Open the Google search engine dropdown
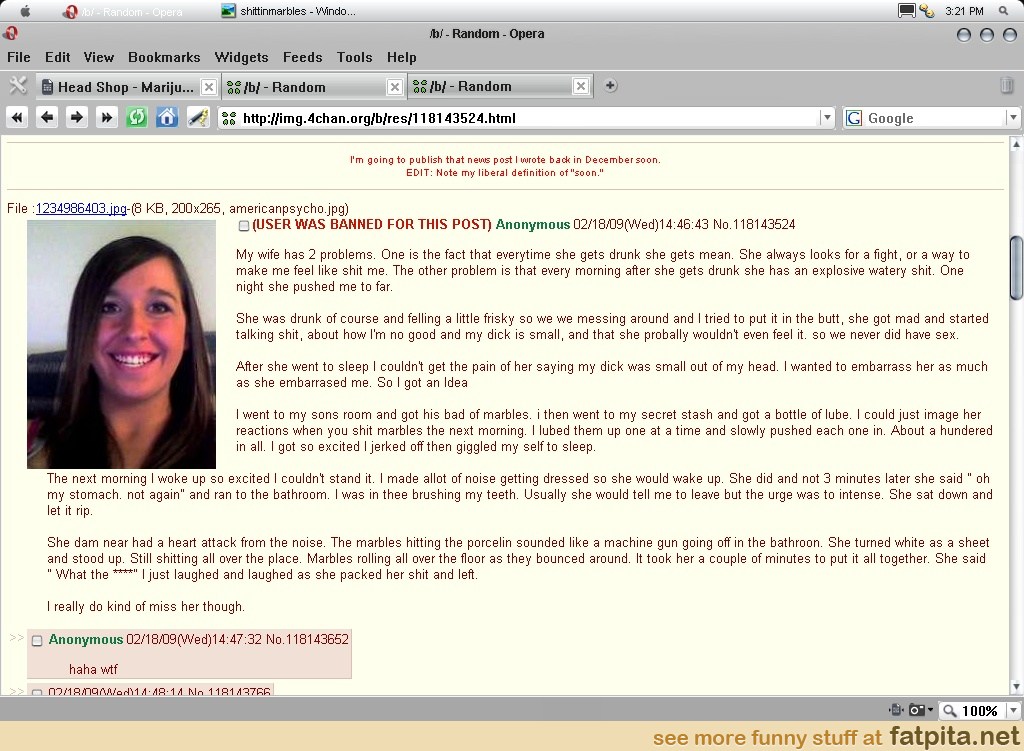Screen dimensions: 1024x751 [1012, 118]
